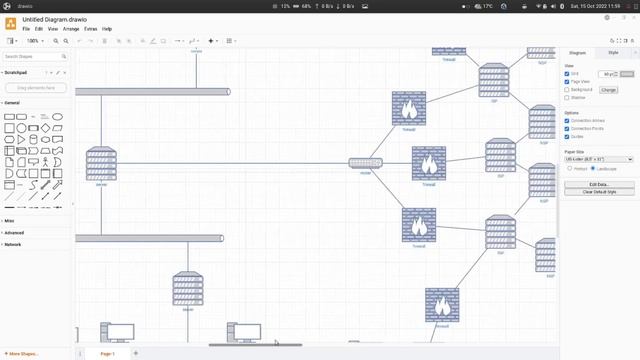Image resolution: width=640 pixels, height=360 pixels.
Task: Click the Change background button
Action: (x=608, y=90)
